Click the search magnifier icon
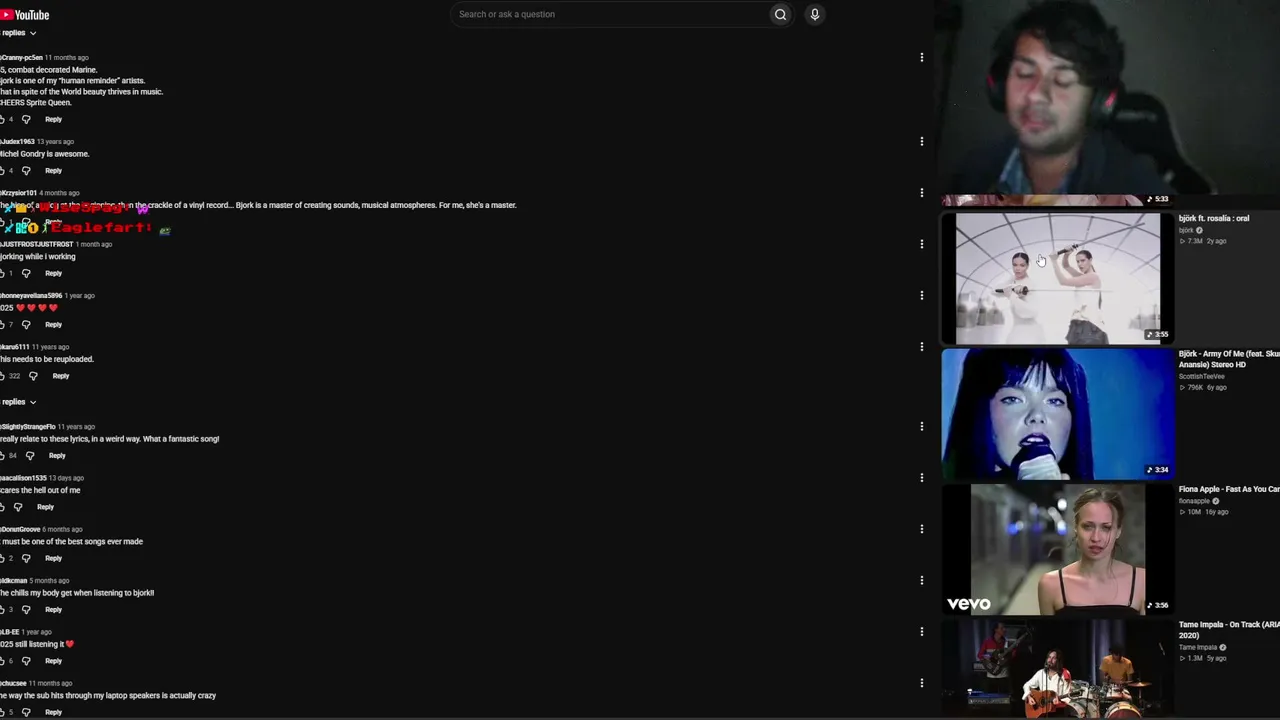 click(x=780, y=14)
